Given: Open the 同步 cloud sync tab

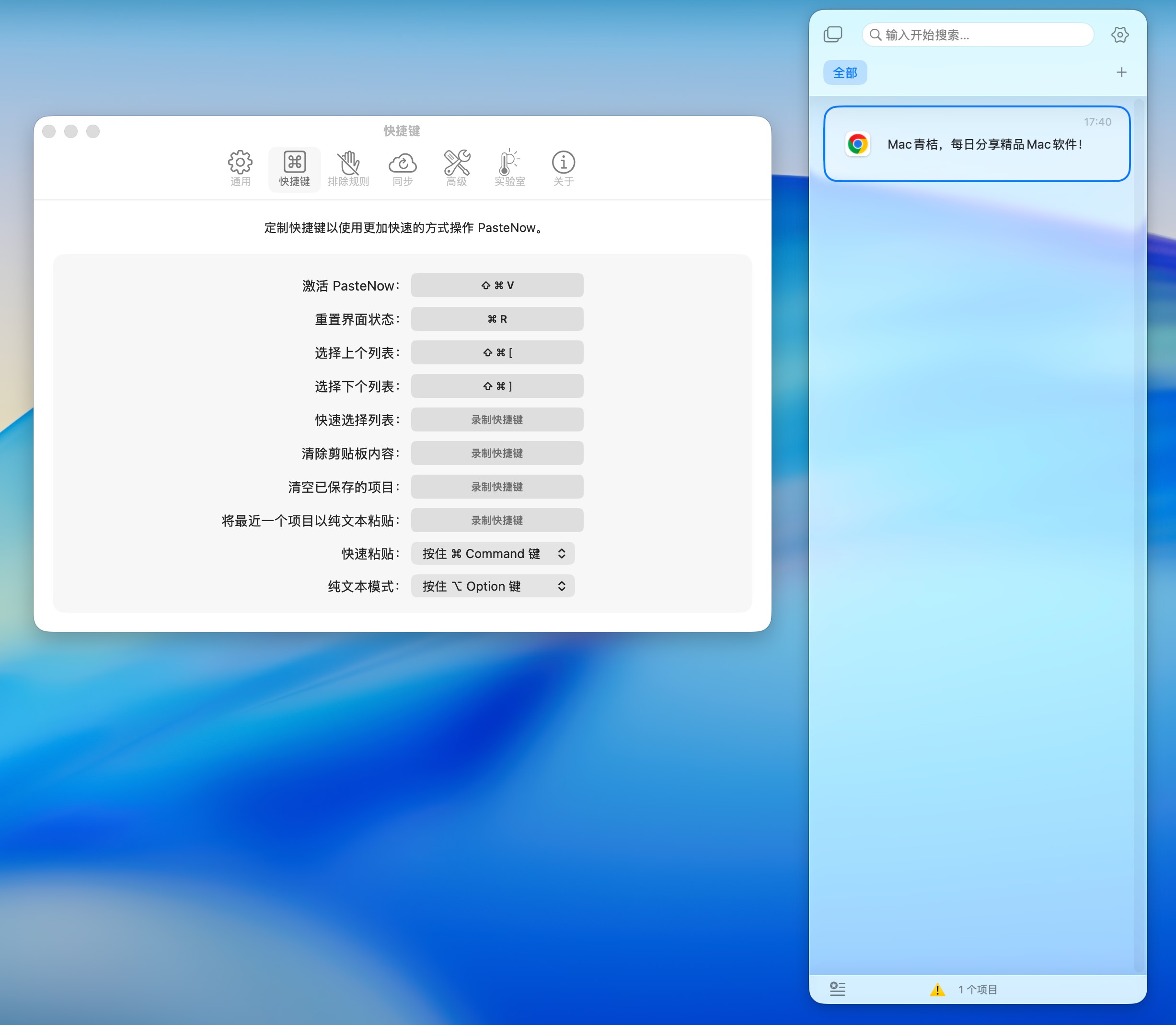Looking at the screenshot, I should (403, 168).
